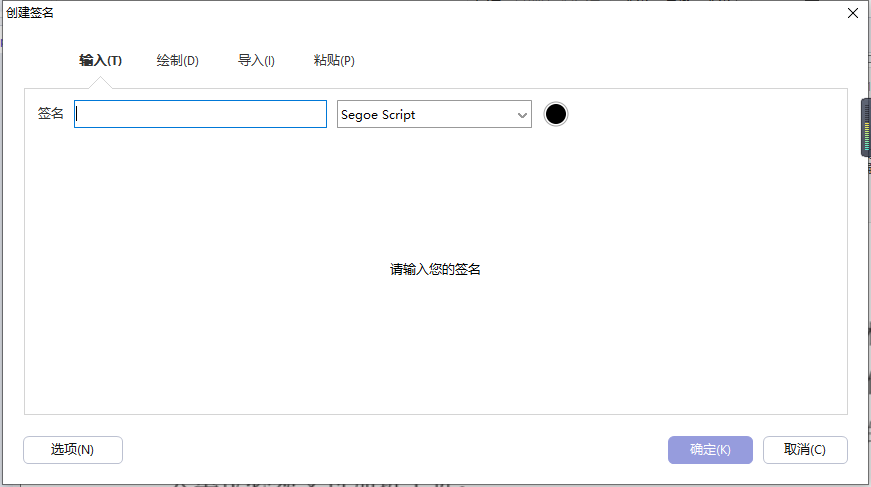Image resolution: width=871 pixels, height=487 pixels.
Task: Click the 请输入您的签名 placeholder text
Action: click(x=435, y=270)
